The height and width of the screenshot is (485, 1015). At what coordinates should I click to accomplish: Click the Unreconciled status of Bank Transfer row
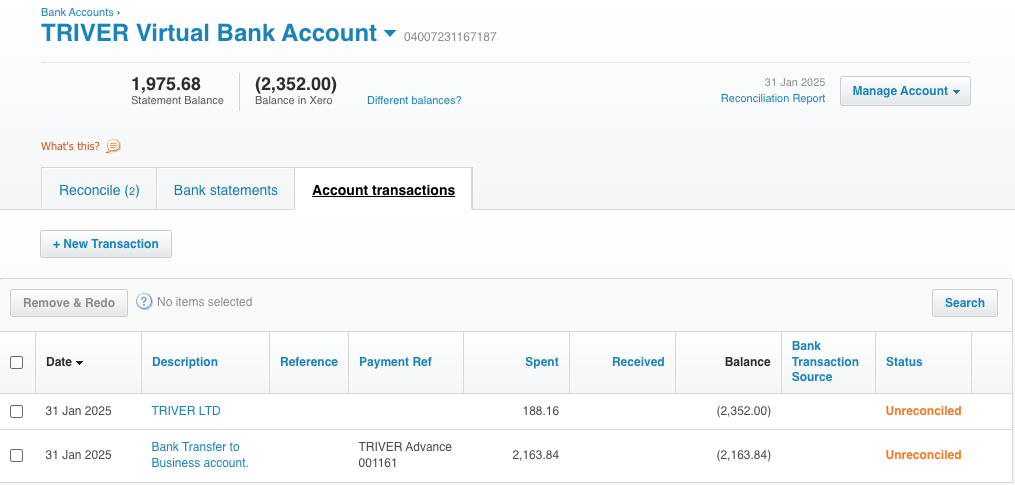[x=924, y=455]
